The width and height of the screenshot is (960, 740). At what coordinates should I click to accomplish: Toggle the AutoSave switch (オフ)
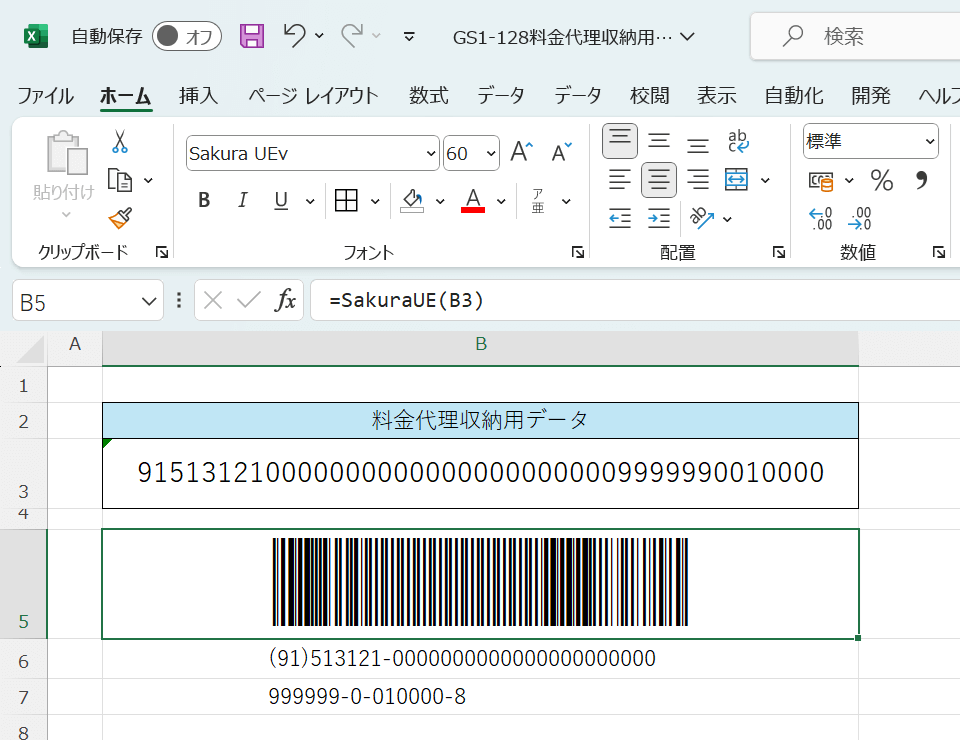pyautogui.click(x=187, y=36)
